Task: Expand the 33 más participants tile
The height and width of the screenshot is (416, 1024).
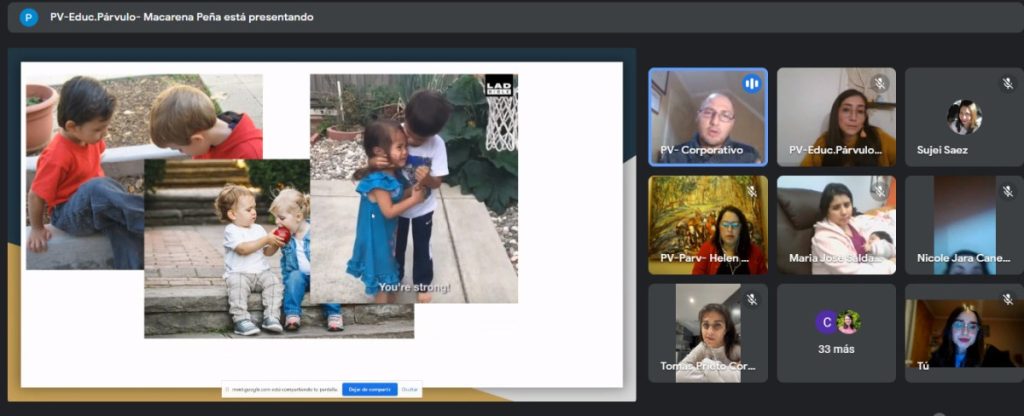Action: click(836, 333)
